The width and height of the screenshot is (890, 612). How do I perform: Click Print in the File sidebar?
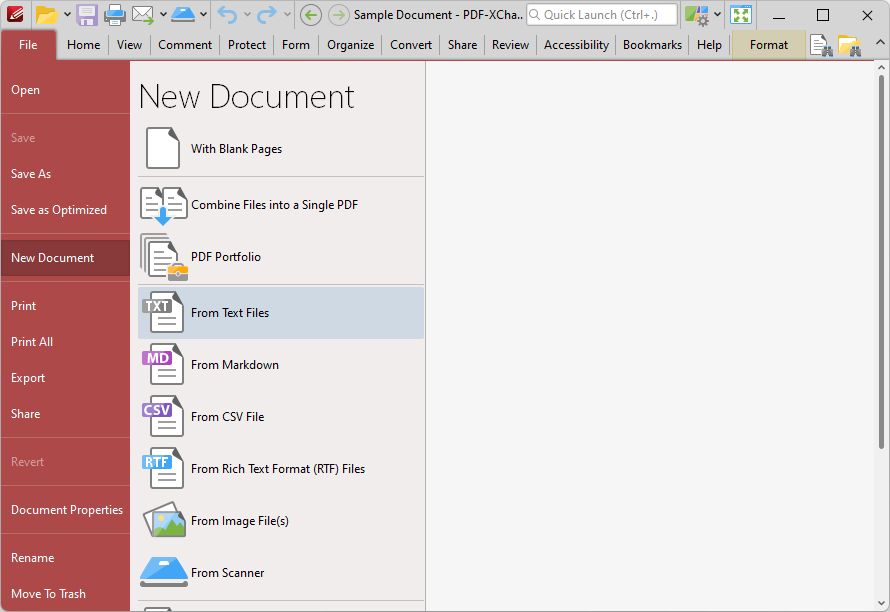(x=65, y=305)
